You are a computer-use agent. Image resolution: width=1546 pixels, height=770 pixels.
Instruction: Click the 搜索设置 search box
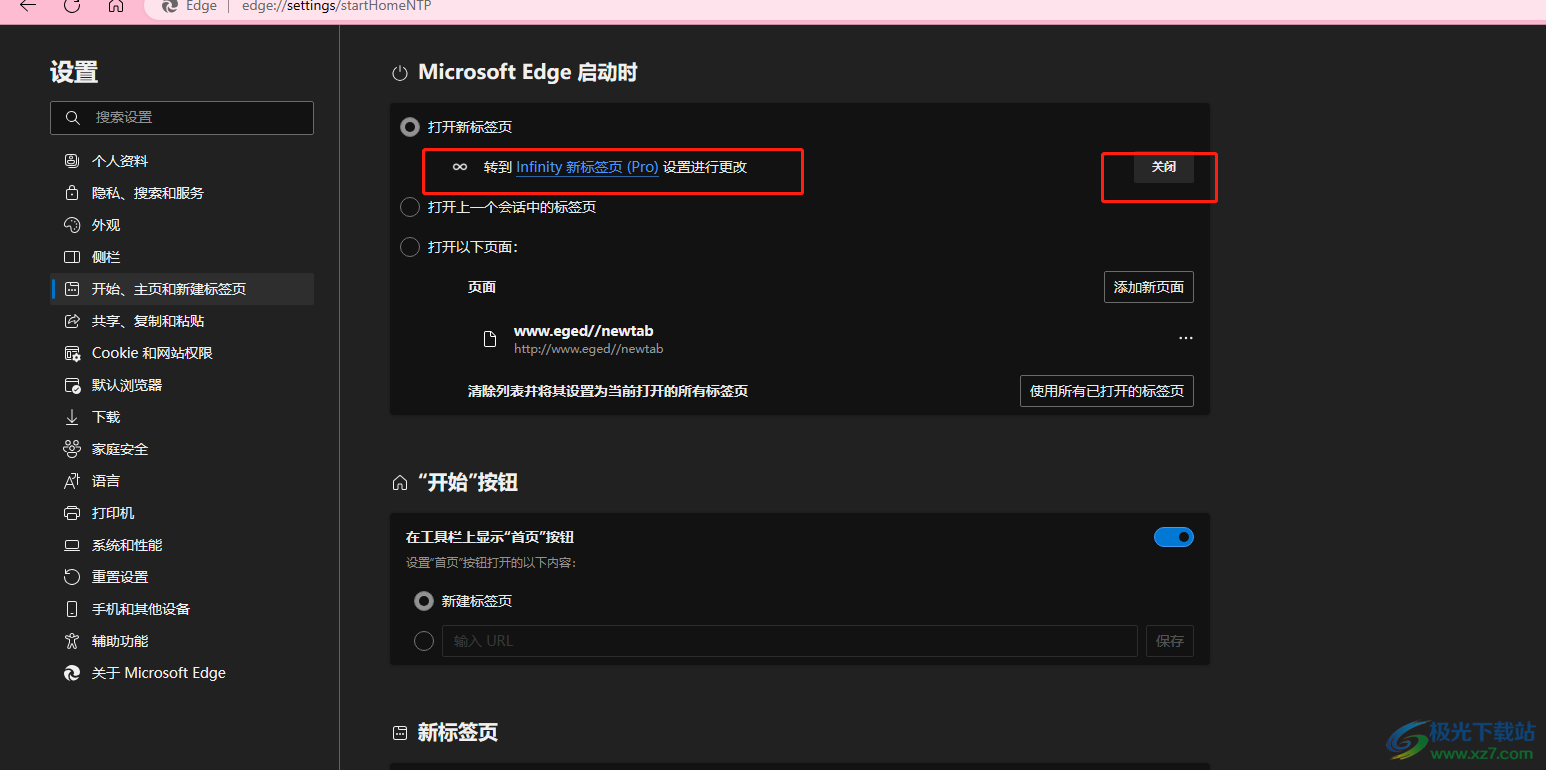(x=182, y=118)
